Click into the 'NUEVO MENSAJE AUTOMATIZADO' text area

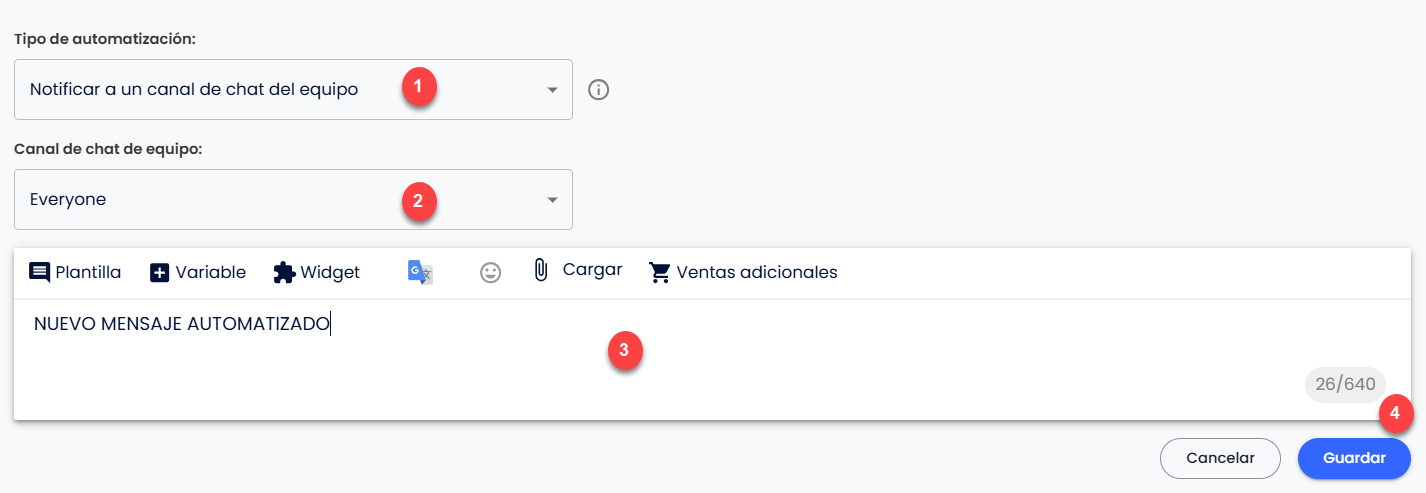[x=712, y=359]
